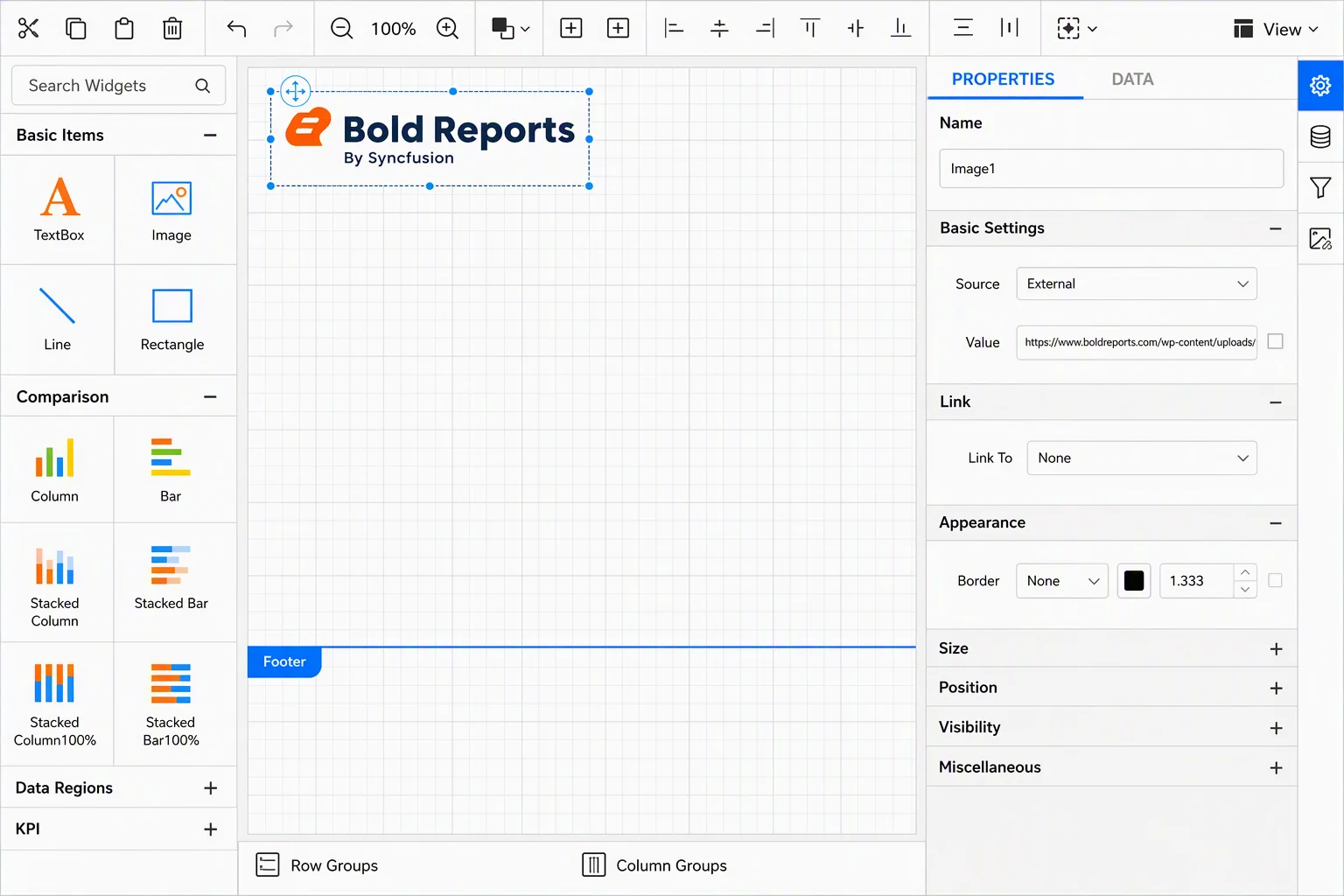
Task: Open the View menu
Action: click(1275, 29)
